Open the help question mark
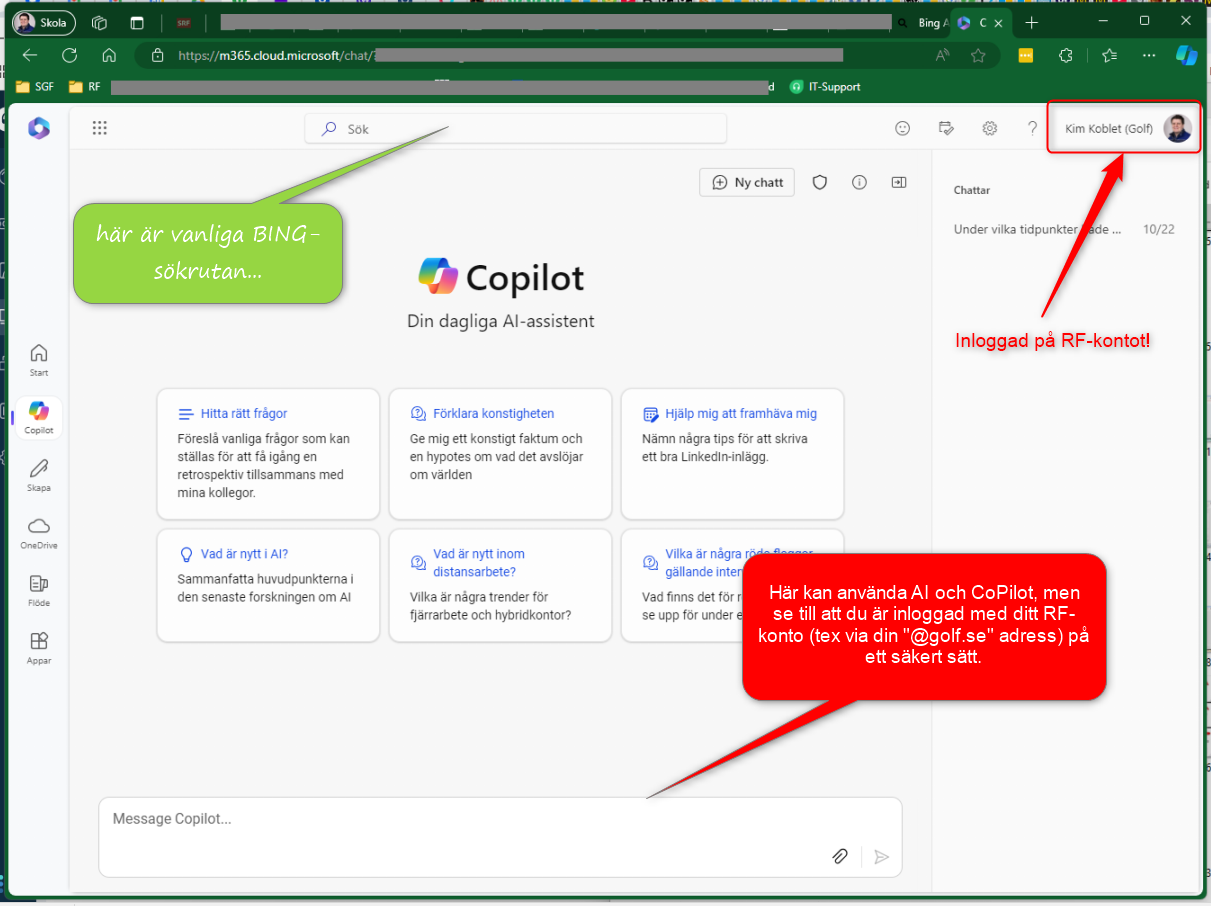The height and width of the screenshot is (906, 1211). [x=1033, y=128]
